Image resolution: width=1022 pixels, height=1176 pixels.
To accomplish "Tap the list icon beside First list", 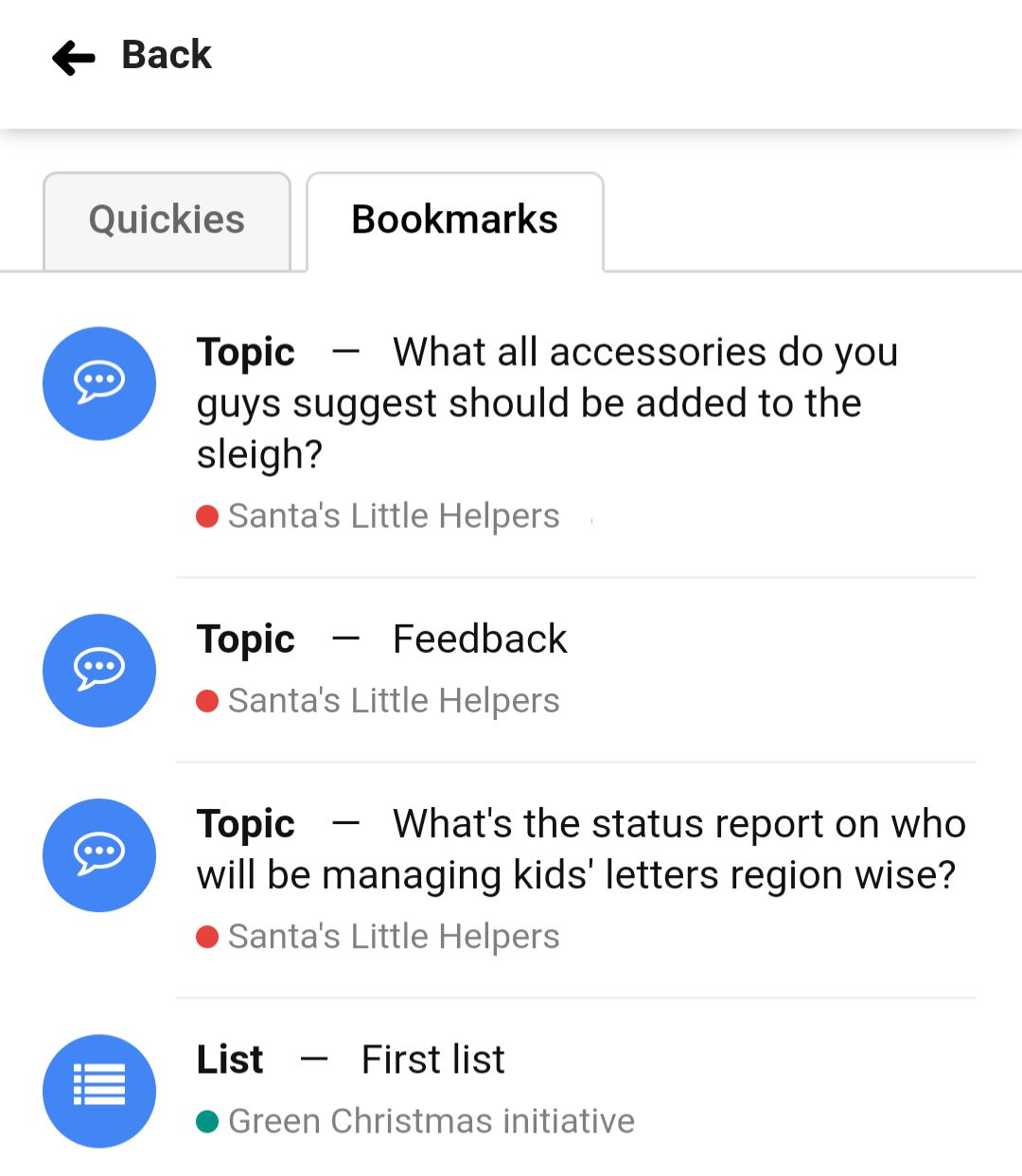I will point(99,1091).
